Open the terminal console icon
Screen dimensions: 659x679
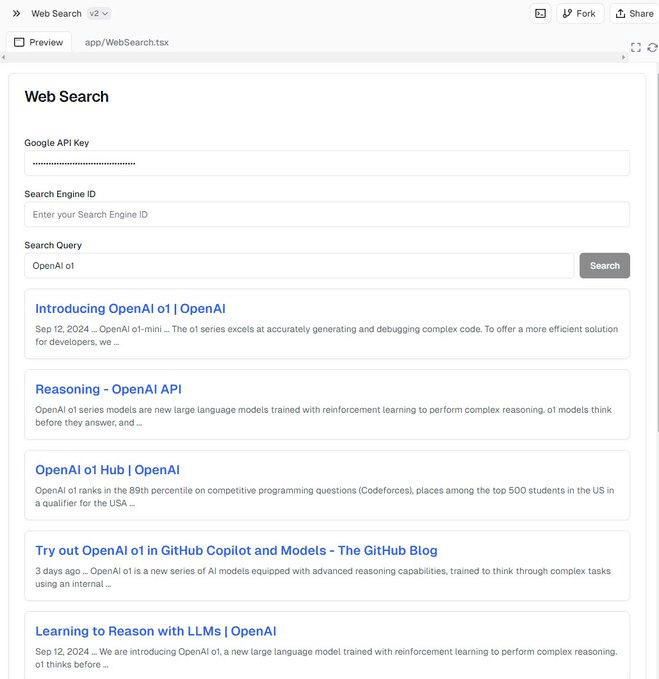540,13
